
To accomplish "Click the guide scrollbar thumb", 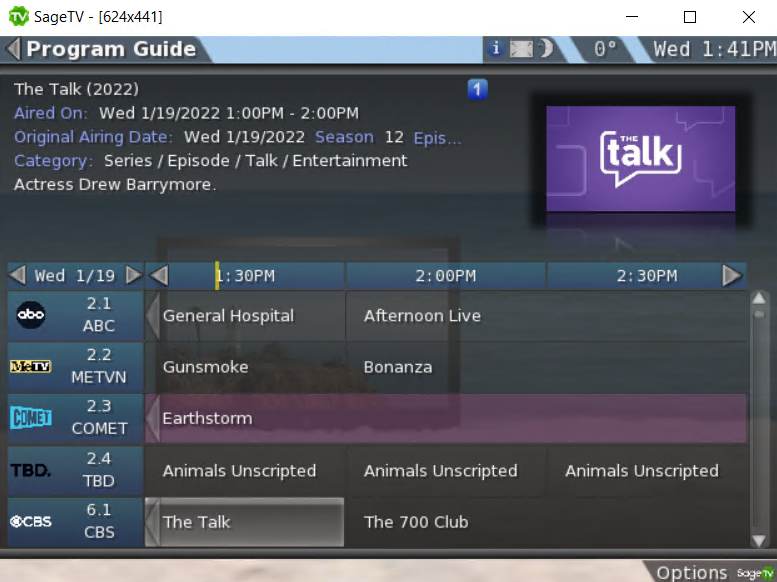I will (759, 314).
